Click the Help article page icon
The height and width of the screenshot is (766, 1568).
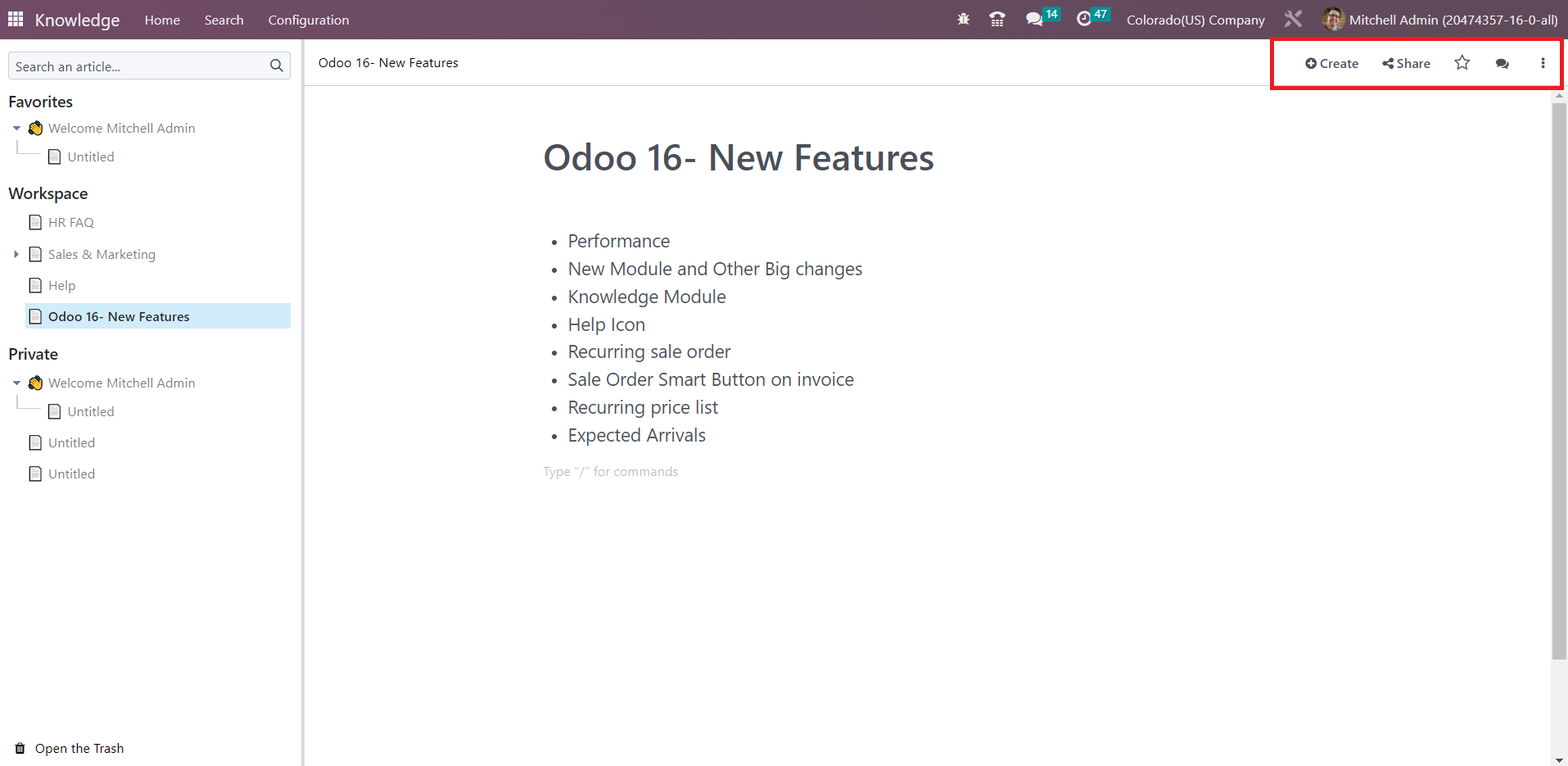coord(35,285)
